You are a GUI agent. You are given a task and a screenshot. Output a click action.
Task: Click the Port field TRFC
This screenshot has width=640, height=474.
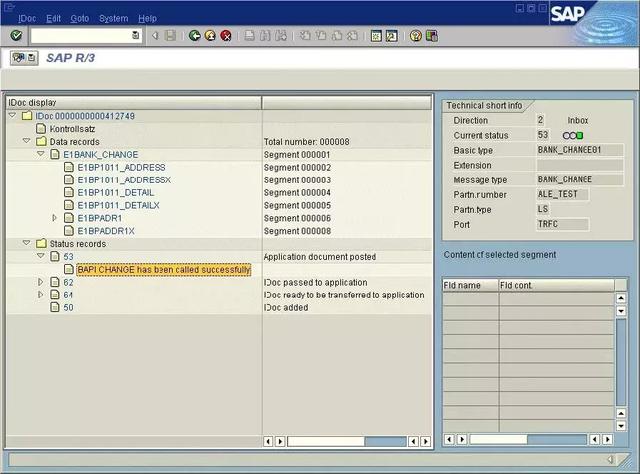(562, 224)
